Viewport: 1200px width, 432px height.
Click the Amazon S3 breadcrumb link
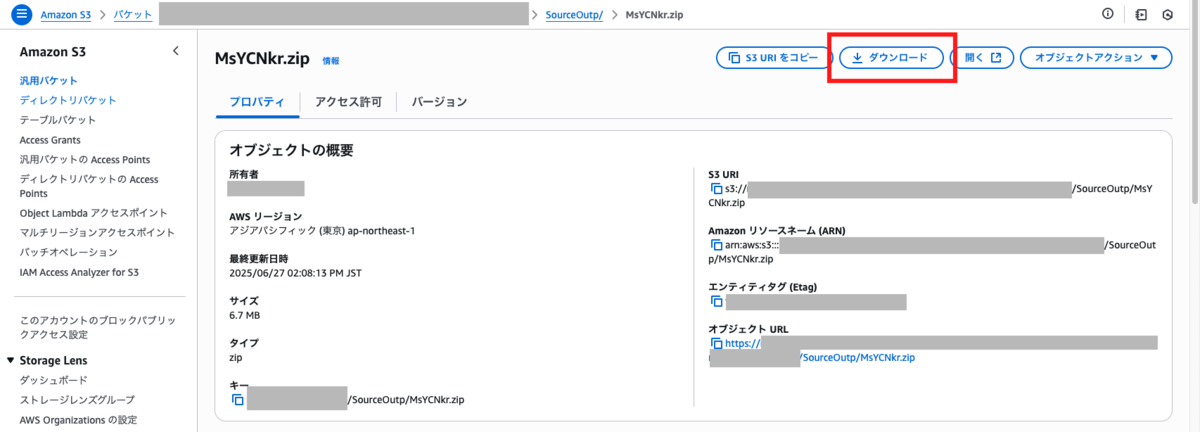point(68,16)
